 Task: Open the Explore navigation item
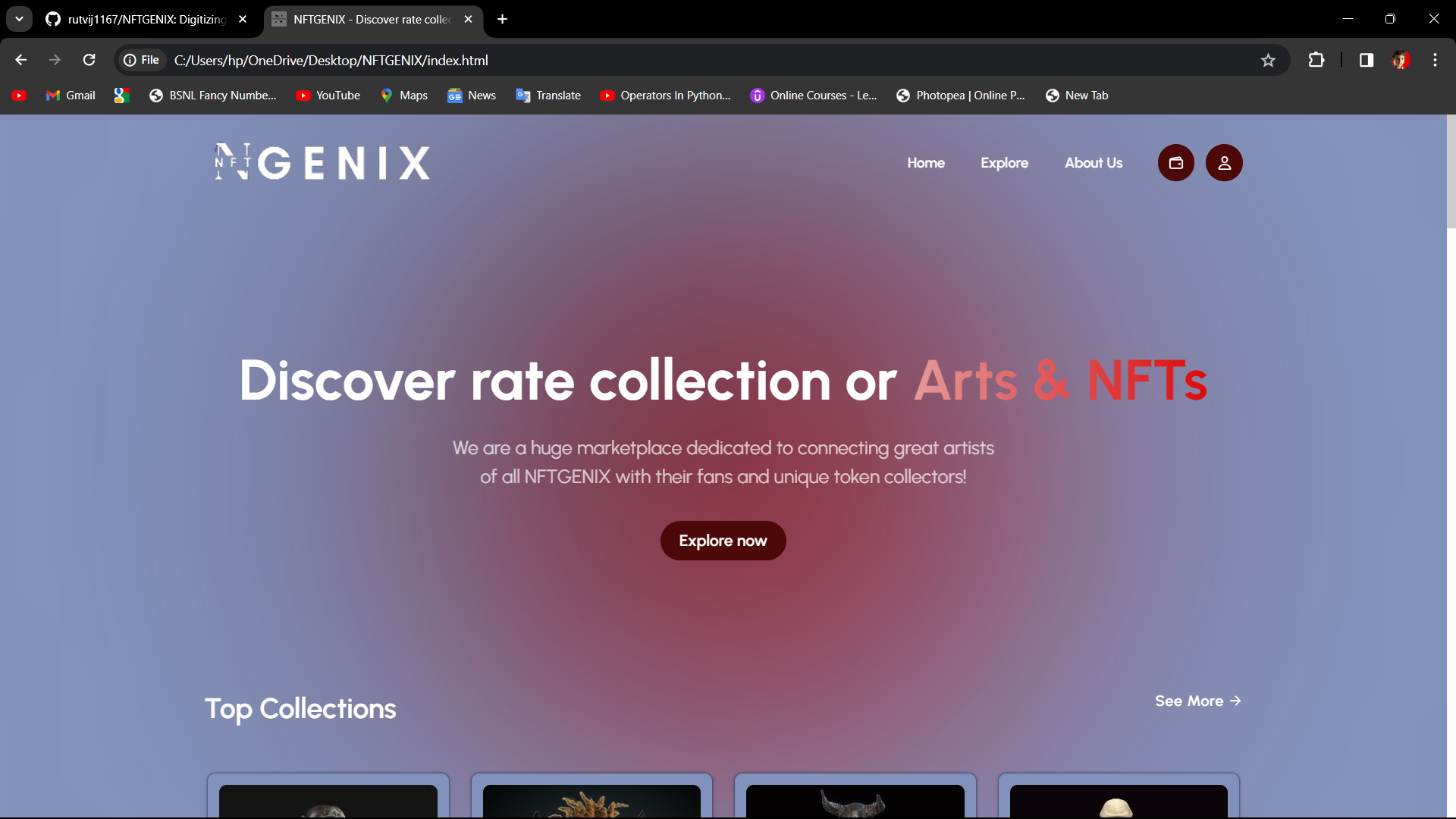[x=1004, y=163]
